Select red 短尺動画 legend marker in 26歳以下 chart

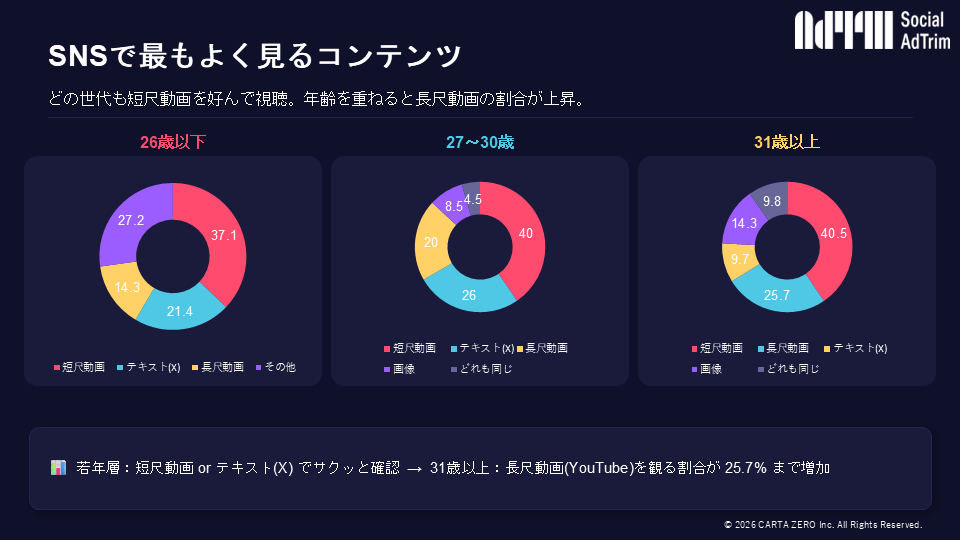(57, 367)
